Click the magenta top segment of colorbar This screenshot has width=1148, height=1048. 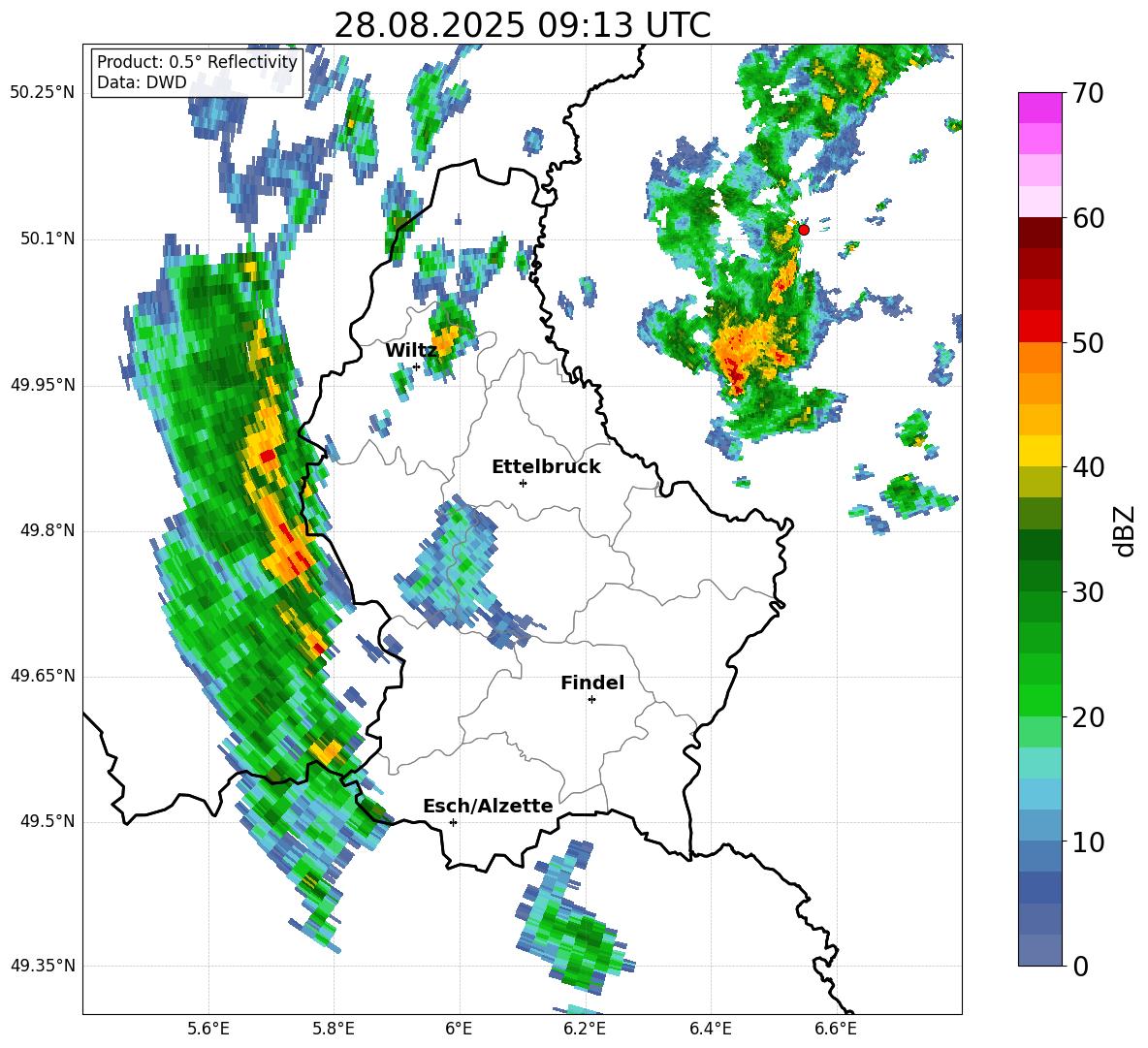pos(1039,108)
